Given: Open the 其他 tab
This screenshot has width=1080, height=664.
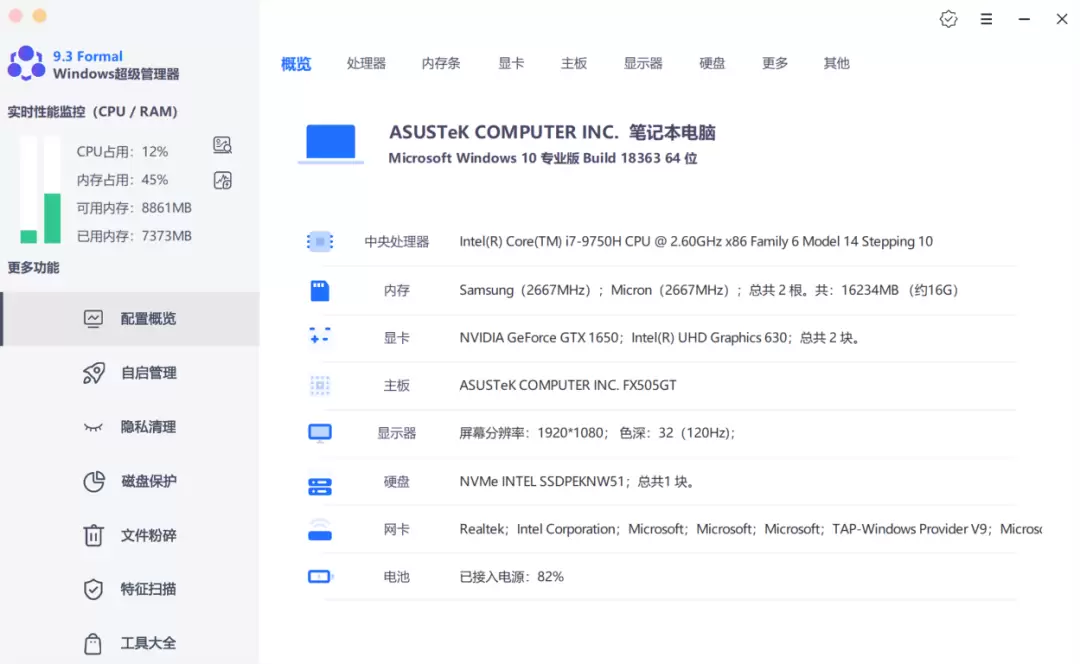Looking at the screenshot, I should click(837, 63).
